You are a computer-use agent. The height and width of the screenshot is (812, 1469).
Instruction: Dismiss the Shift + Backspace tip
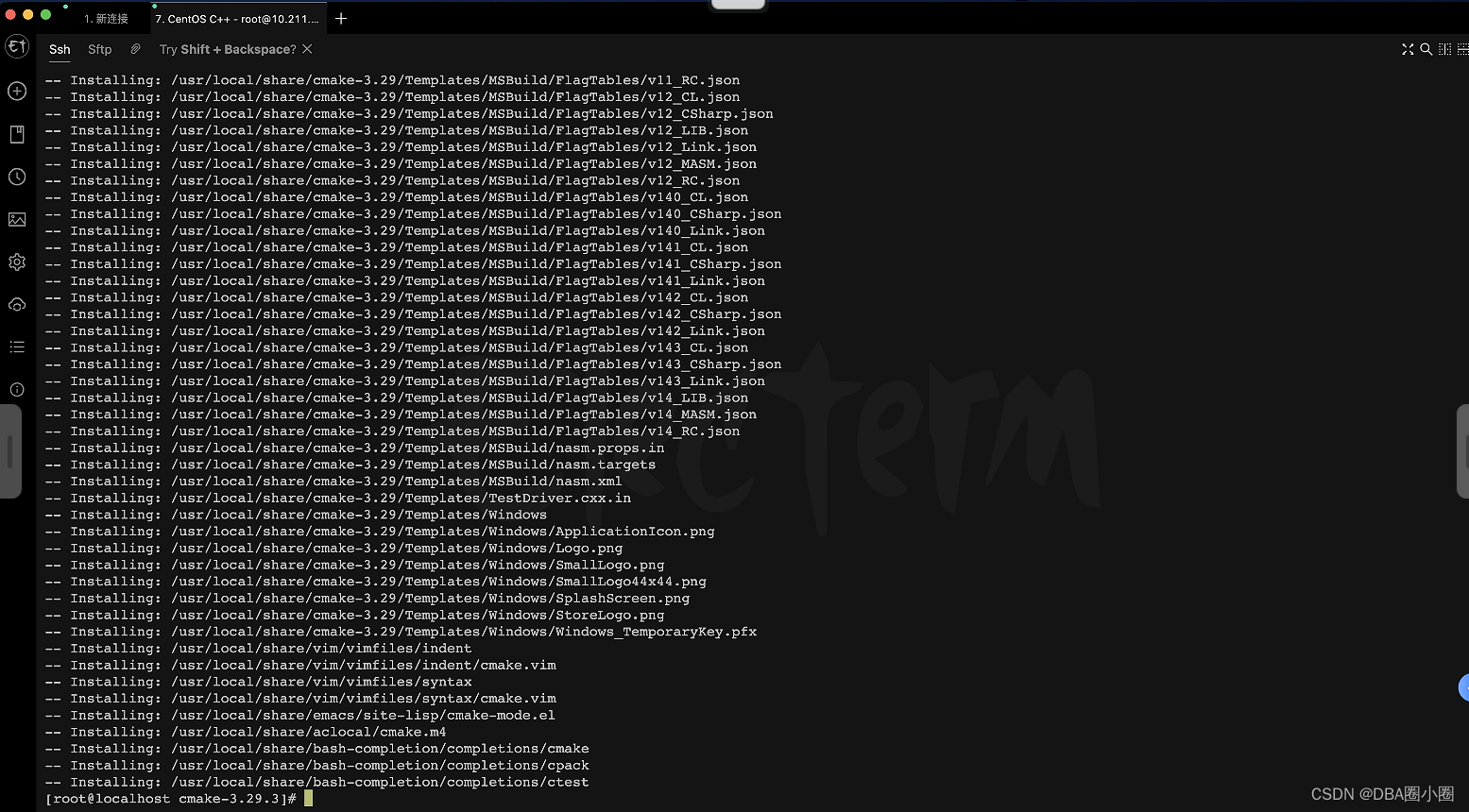pyautogui.click(x=306, y=49)
